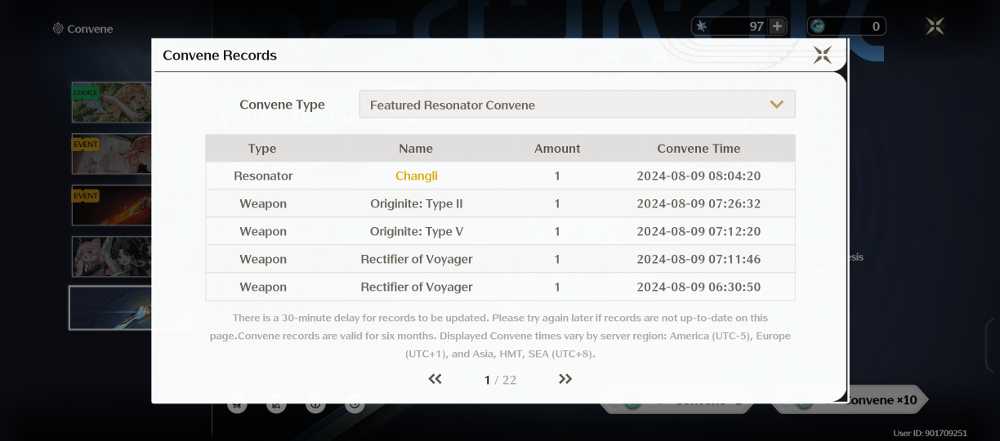
Task: Click timestamp 2024-08-09 08:04:20
Action: tap(698, 176)
